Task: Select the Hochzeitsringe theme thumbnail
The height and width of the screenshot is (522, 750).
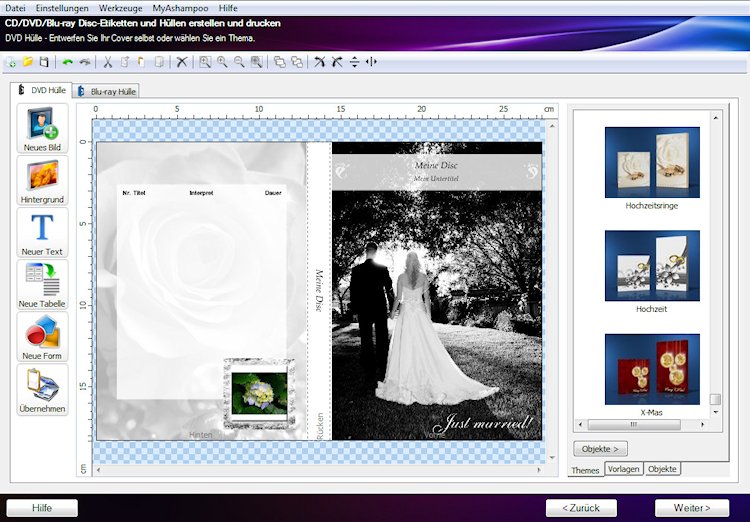Action: (x=652, y=160)
